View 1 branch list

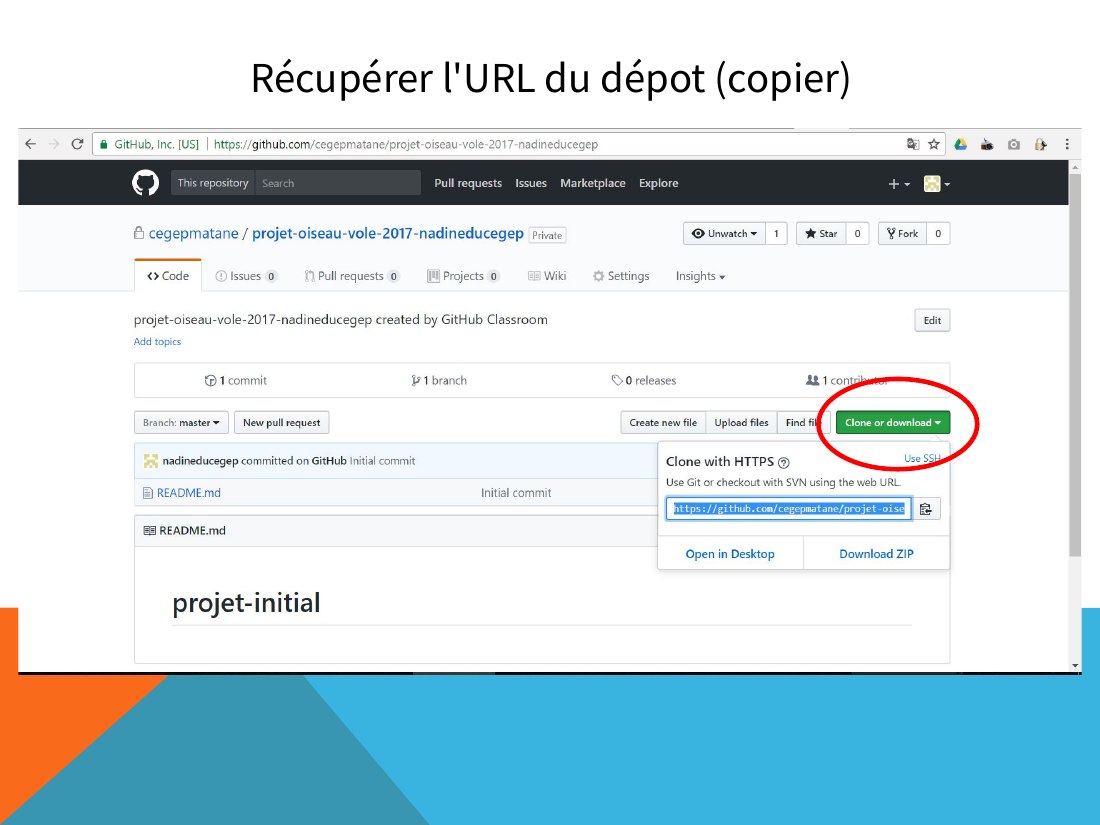(438, 380)
